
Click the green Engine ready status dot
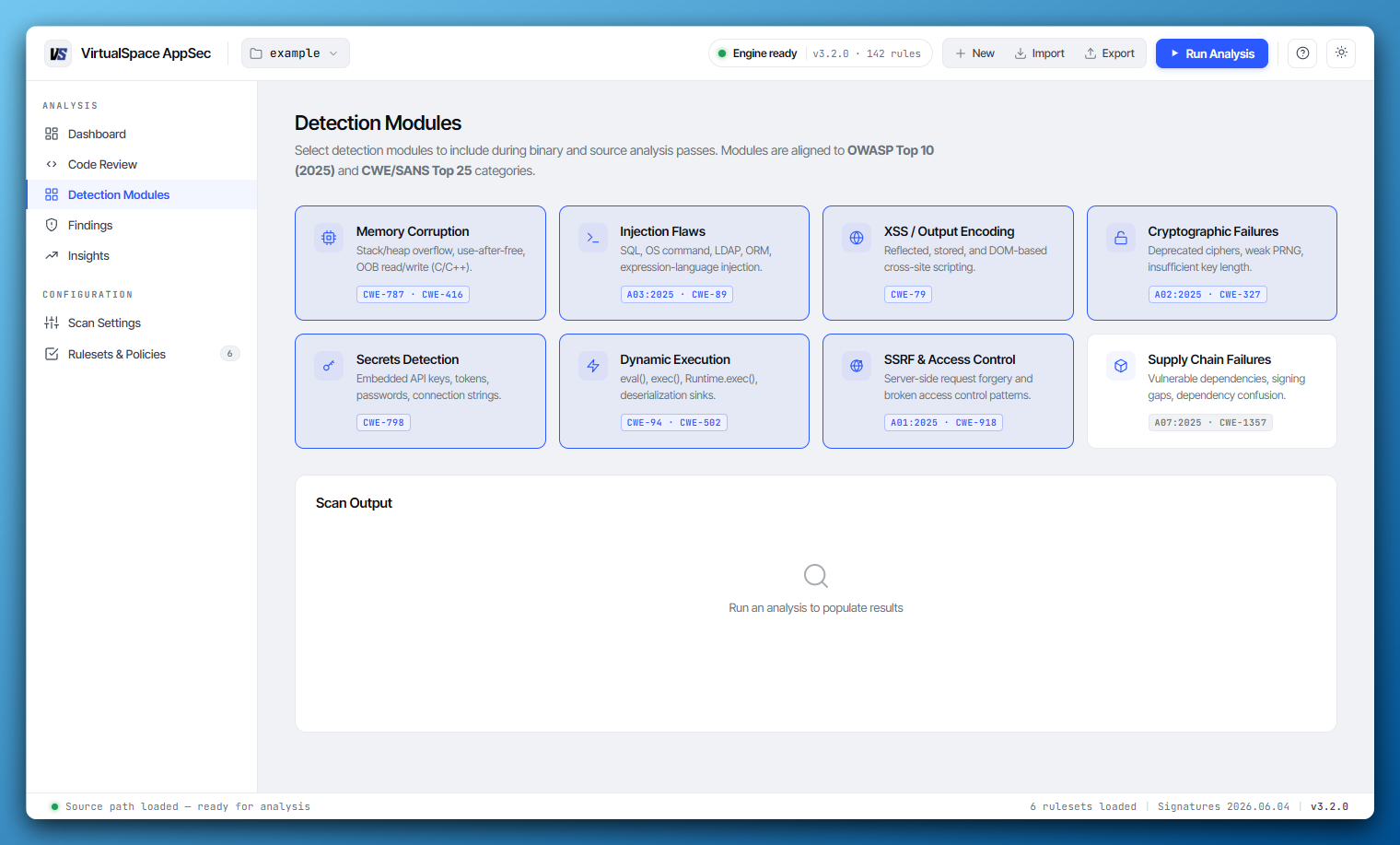[722, 53]
